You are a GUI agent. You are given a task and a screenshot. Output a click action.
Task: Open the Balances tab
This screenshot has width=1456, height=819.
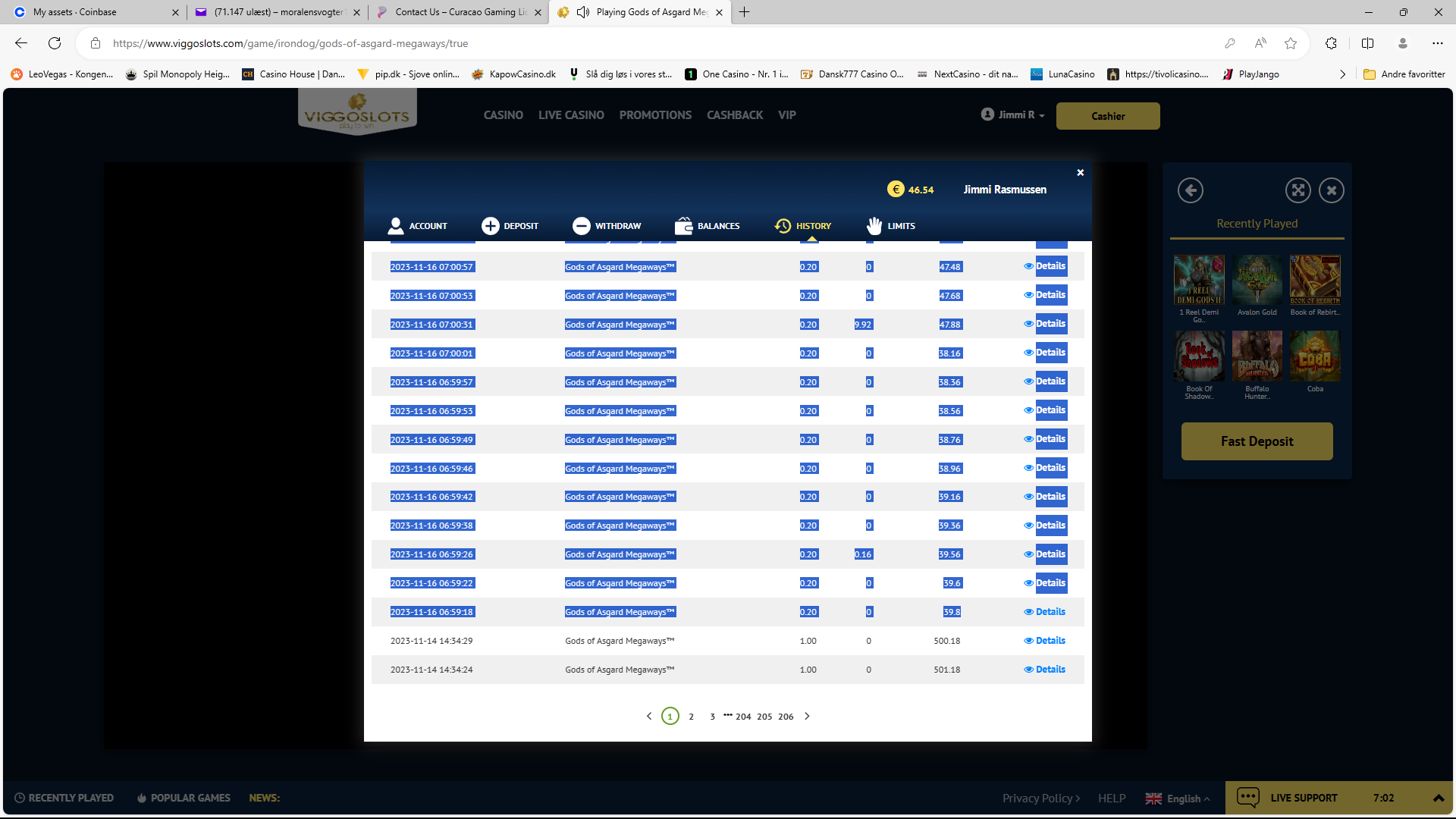pos(707,226)
